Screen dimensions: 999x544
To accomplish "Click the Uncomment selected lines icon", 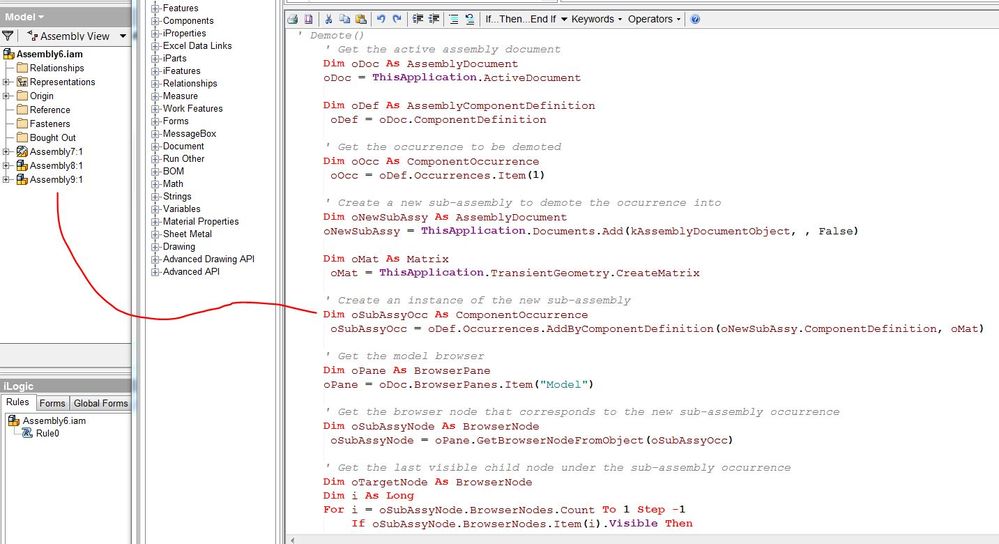I will [x=470, y=19].
